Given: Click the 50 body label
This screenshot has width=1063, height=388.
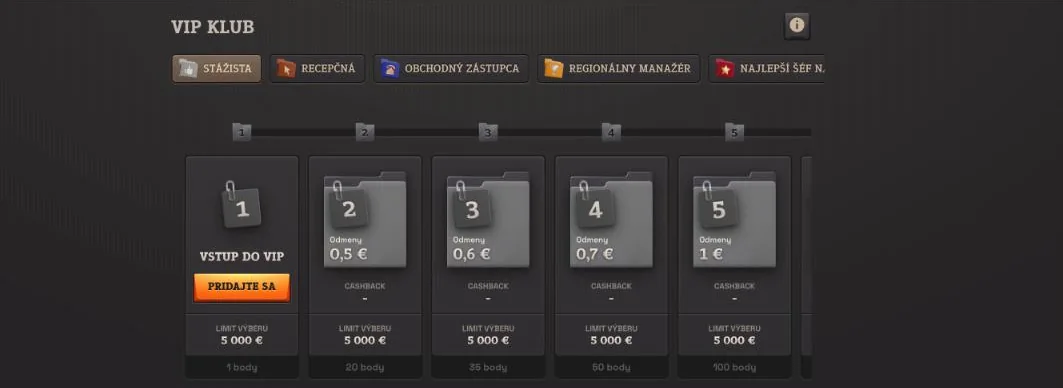Looking at the screenshot, I should [611, 367].
